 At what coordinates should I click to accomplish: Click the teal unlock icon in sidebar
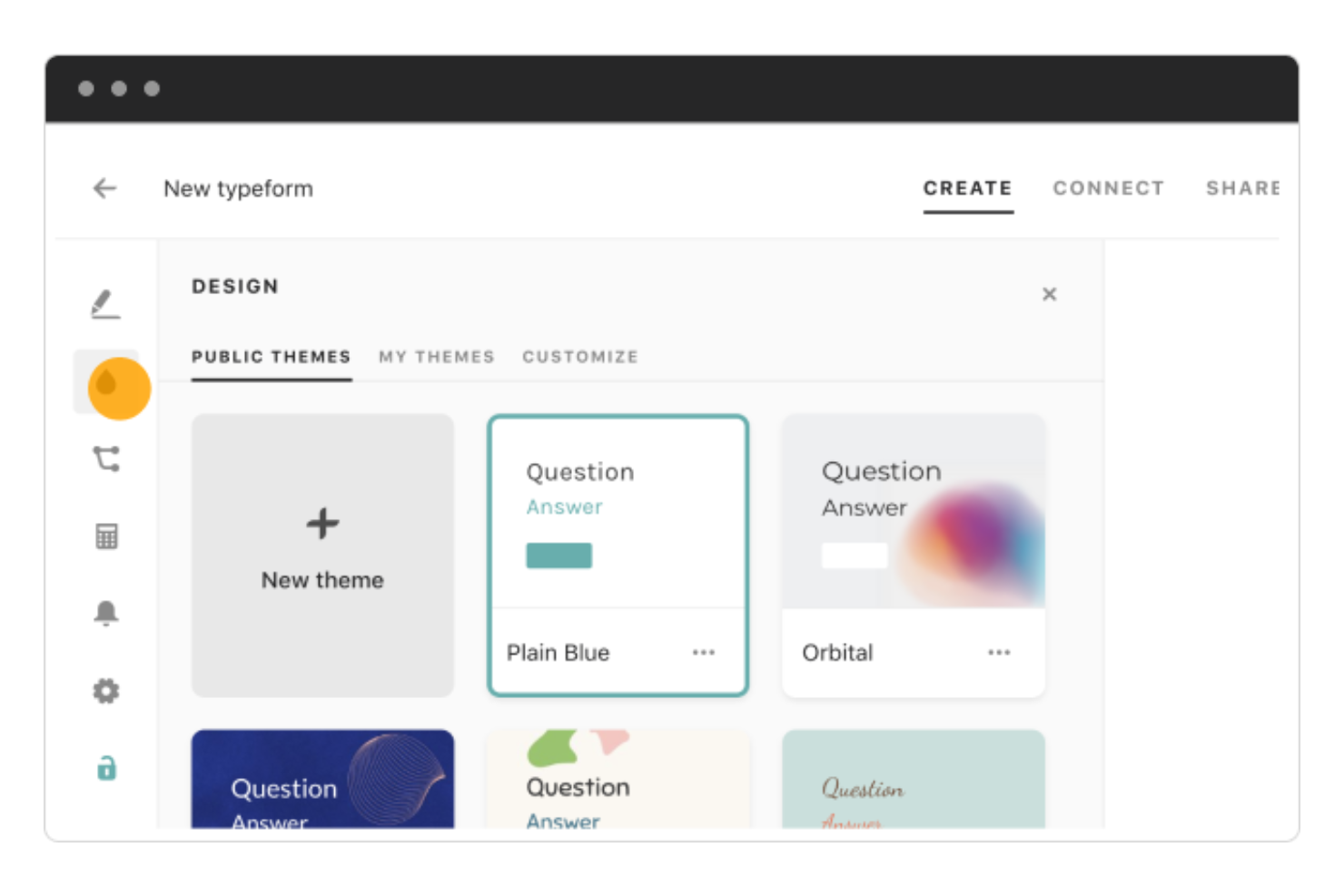click(x=106, y=768)
